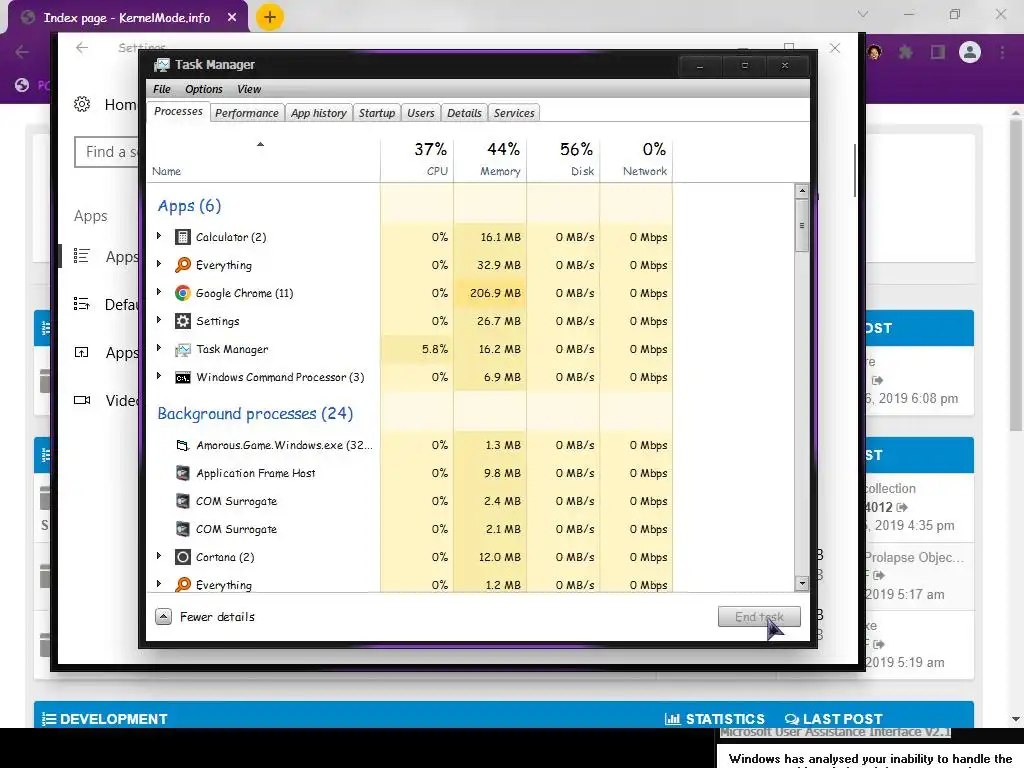The width and height of the screenshot is (1024, 768).
Task: Collapse view using Fewer details arrow button
Action: click(x=163, y=616)
